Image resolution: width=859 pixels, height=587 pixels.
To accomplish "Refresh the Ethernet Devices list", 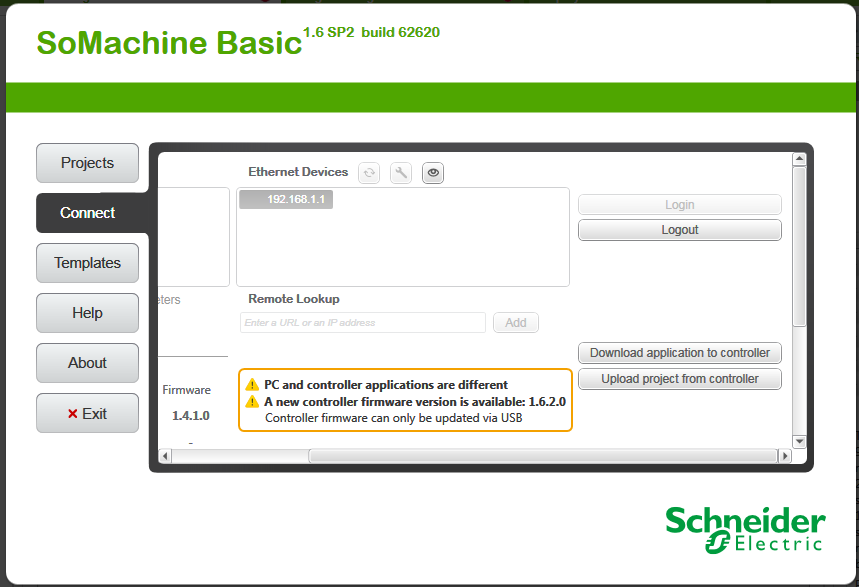I will [368, 172].
